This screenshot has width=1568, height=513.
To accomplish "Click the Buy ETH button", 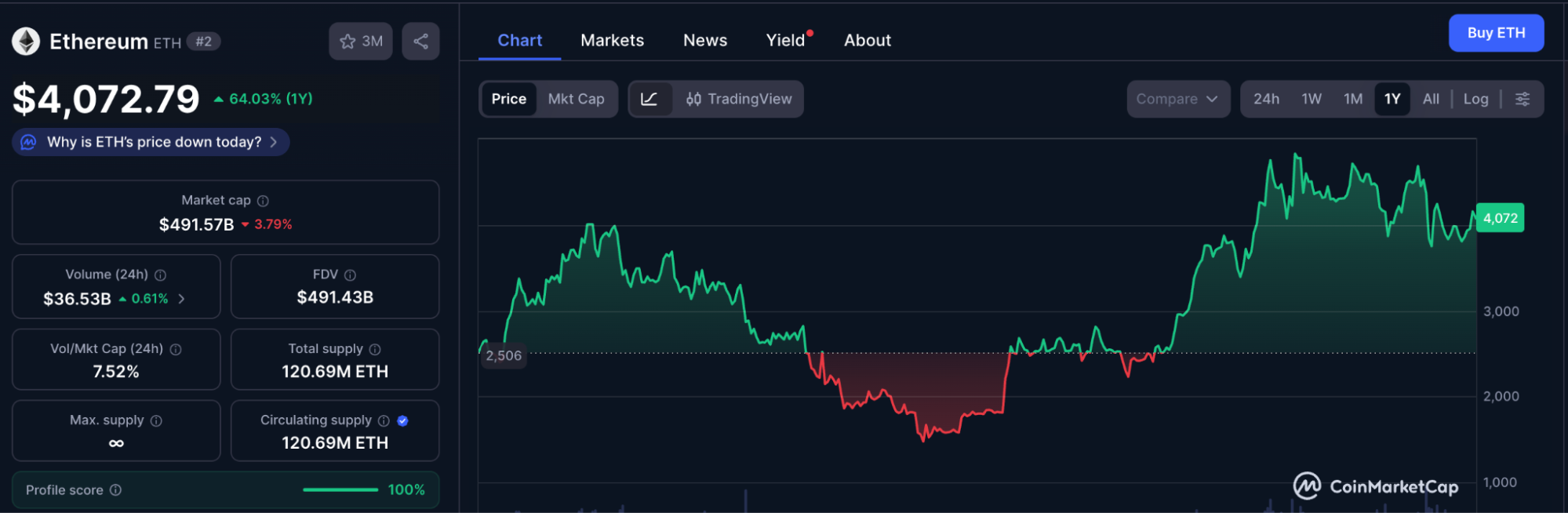I will point(1495,33).
